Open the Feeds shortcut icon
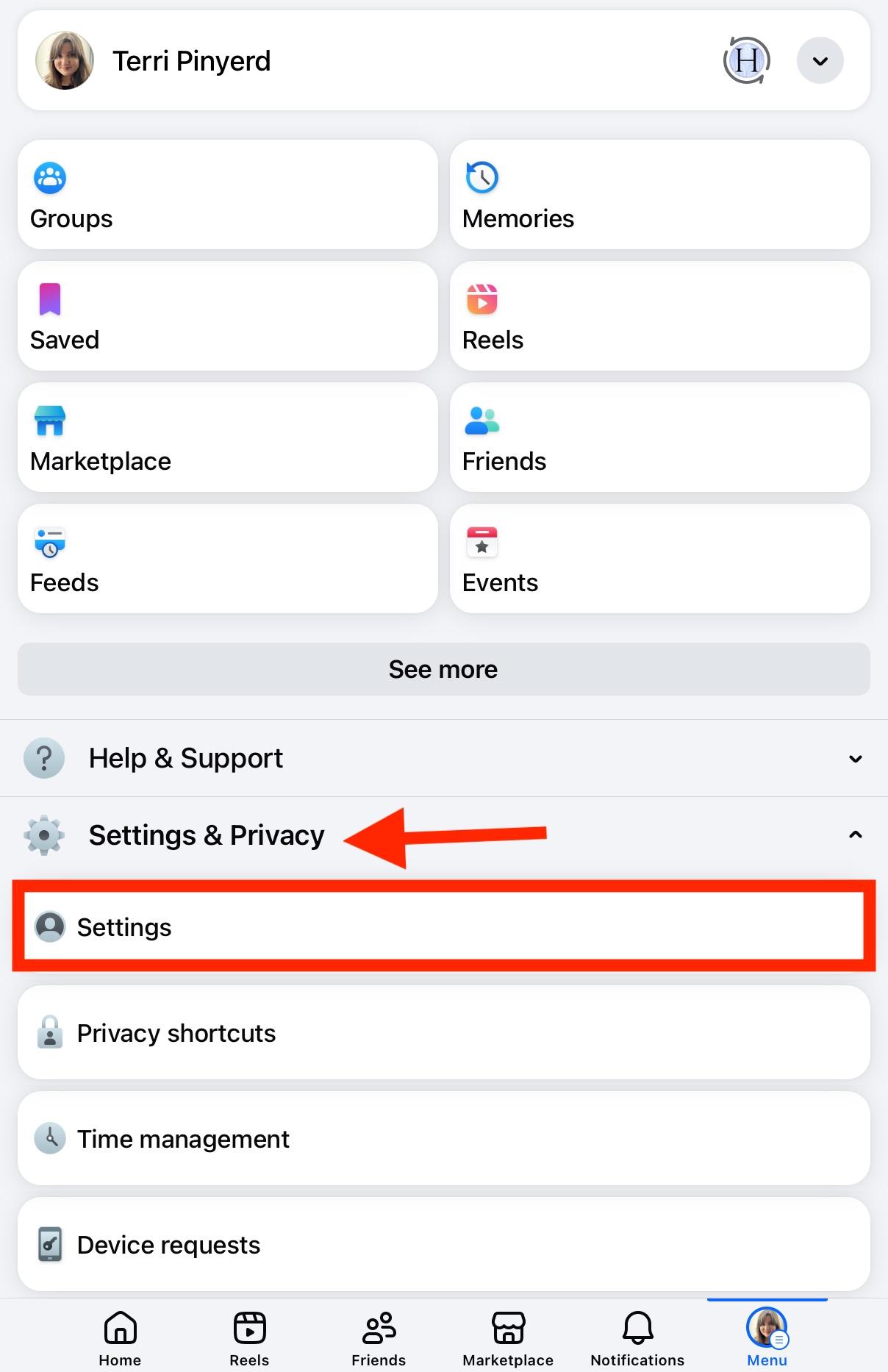 [50, 542]
